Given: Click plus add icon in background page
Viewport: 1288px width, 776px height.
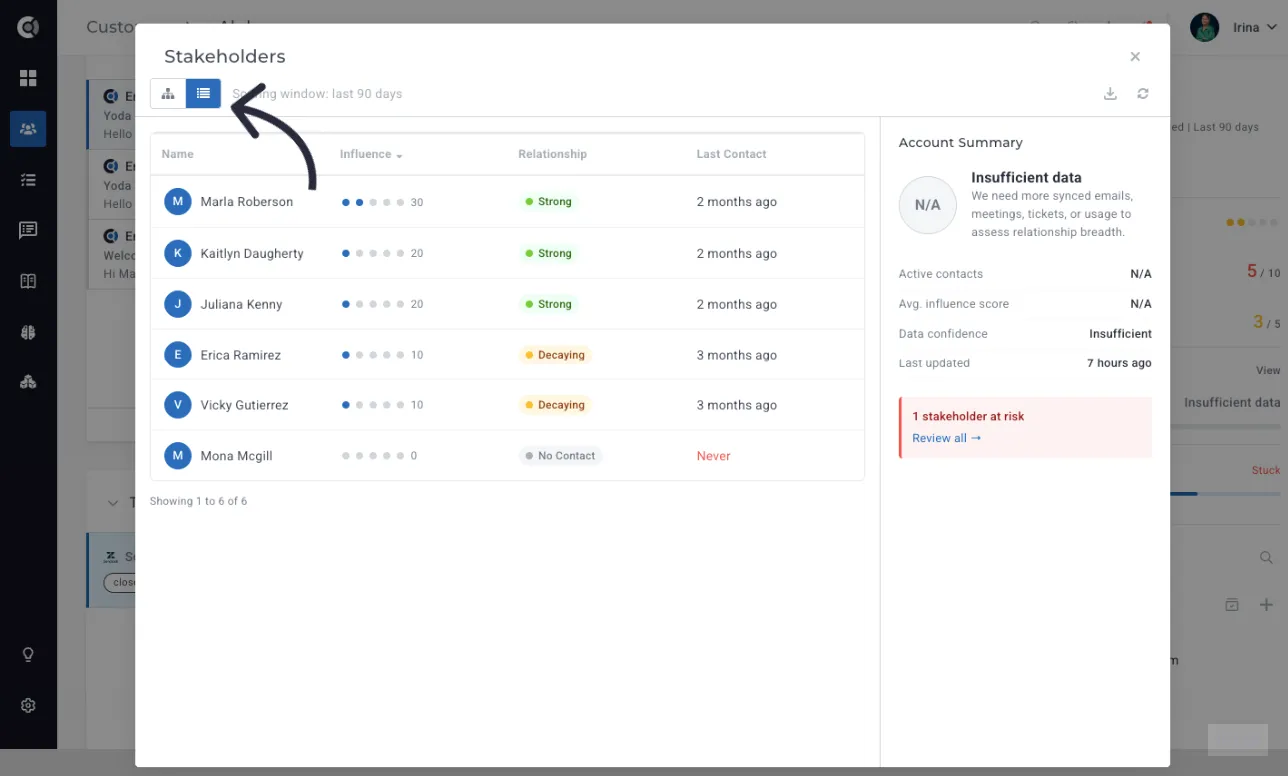Looking at the screenshot, I should coord(1266,605).
